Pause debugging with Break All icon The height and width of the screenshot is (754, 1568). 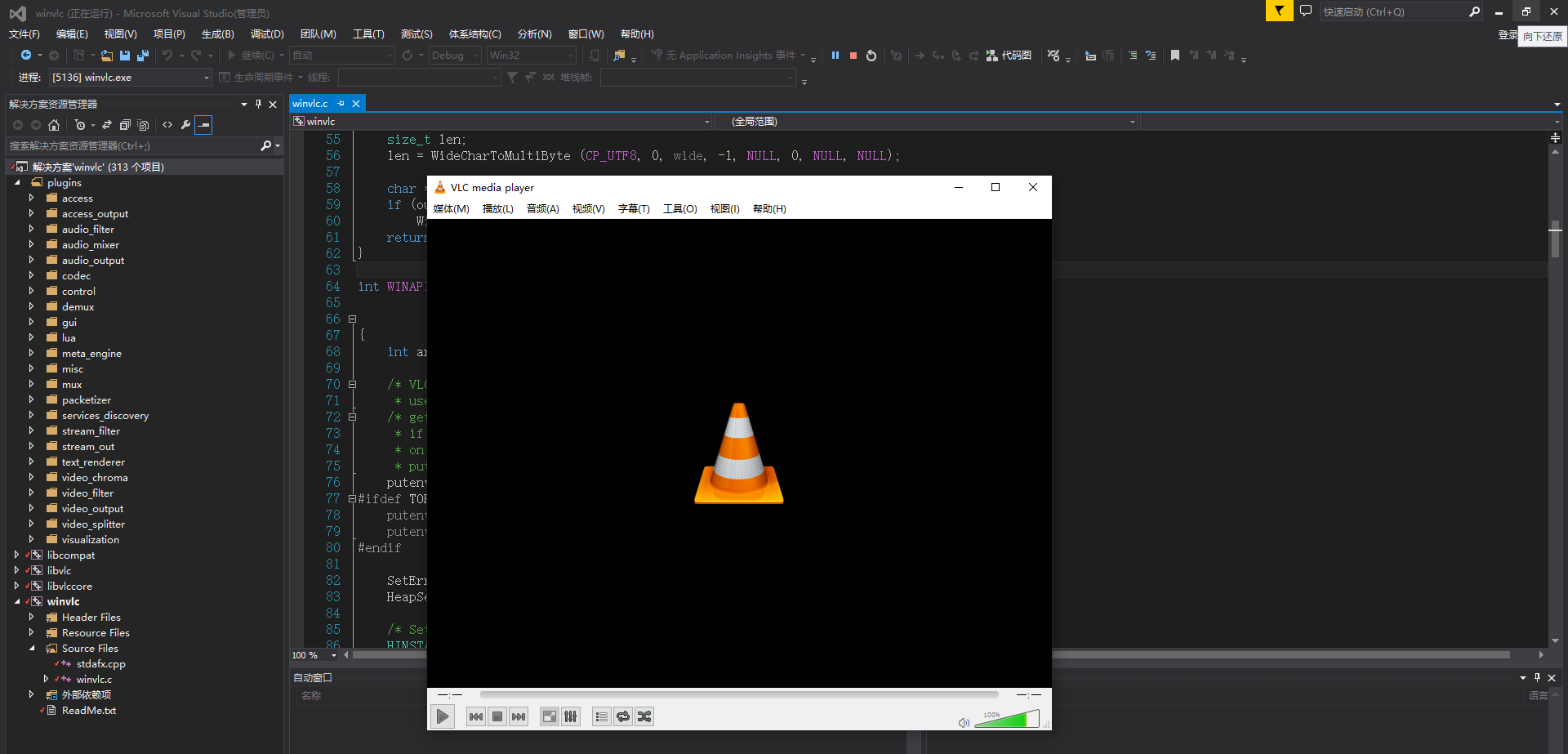click(835, 56)
